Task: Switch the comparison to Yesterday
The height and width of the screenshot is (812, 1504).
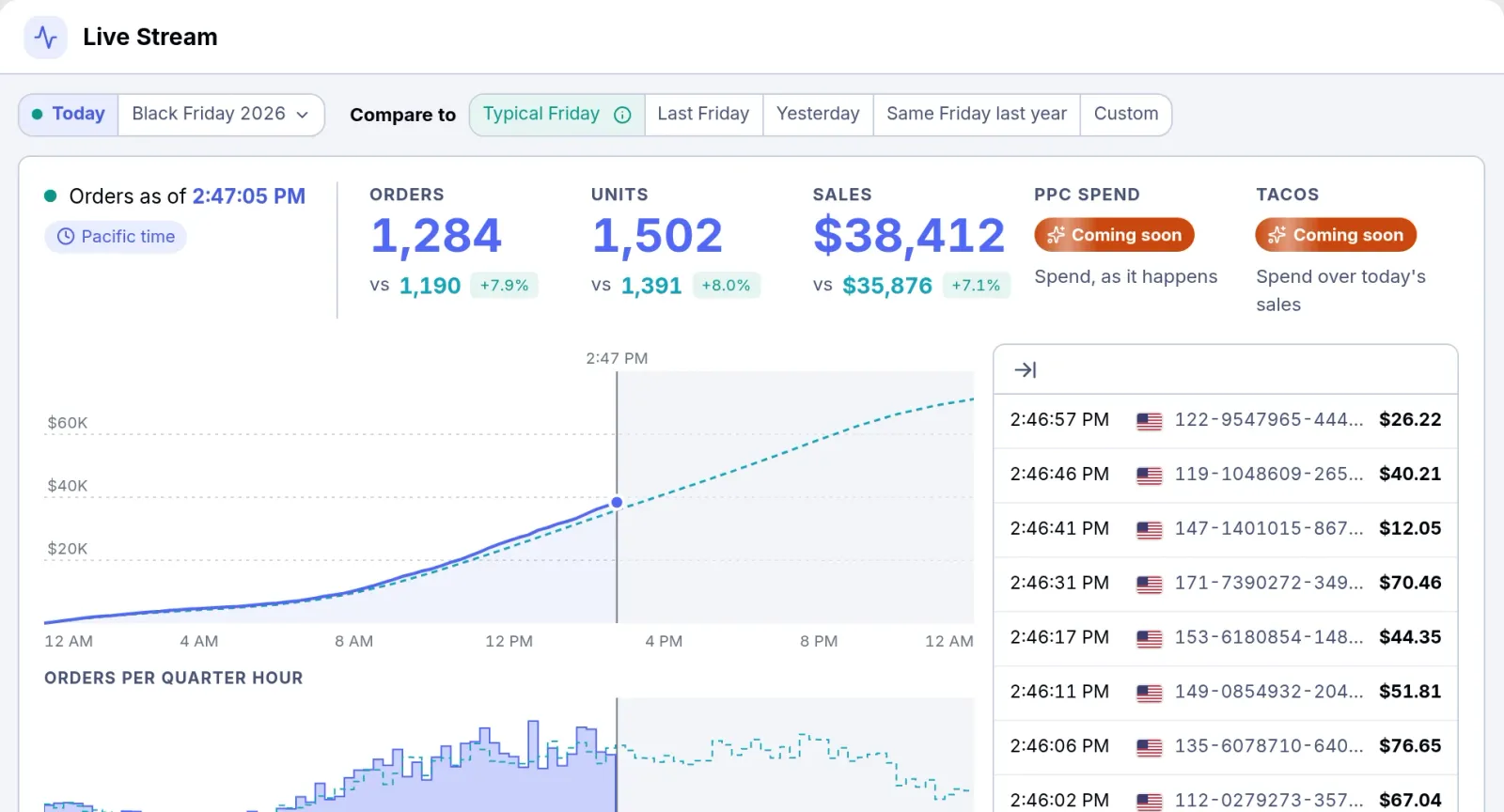Action: pyautogui.click(x=818, y=115)
